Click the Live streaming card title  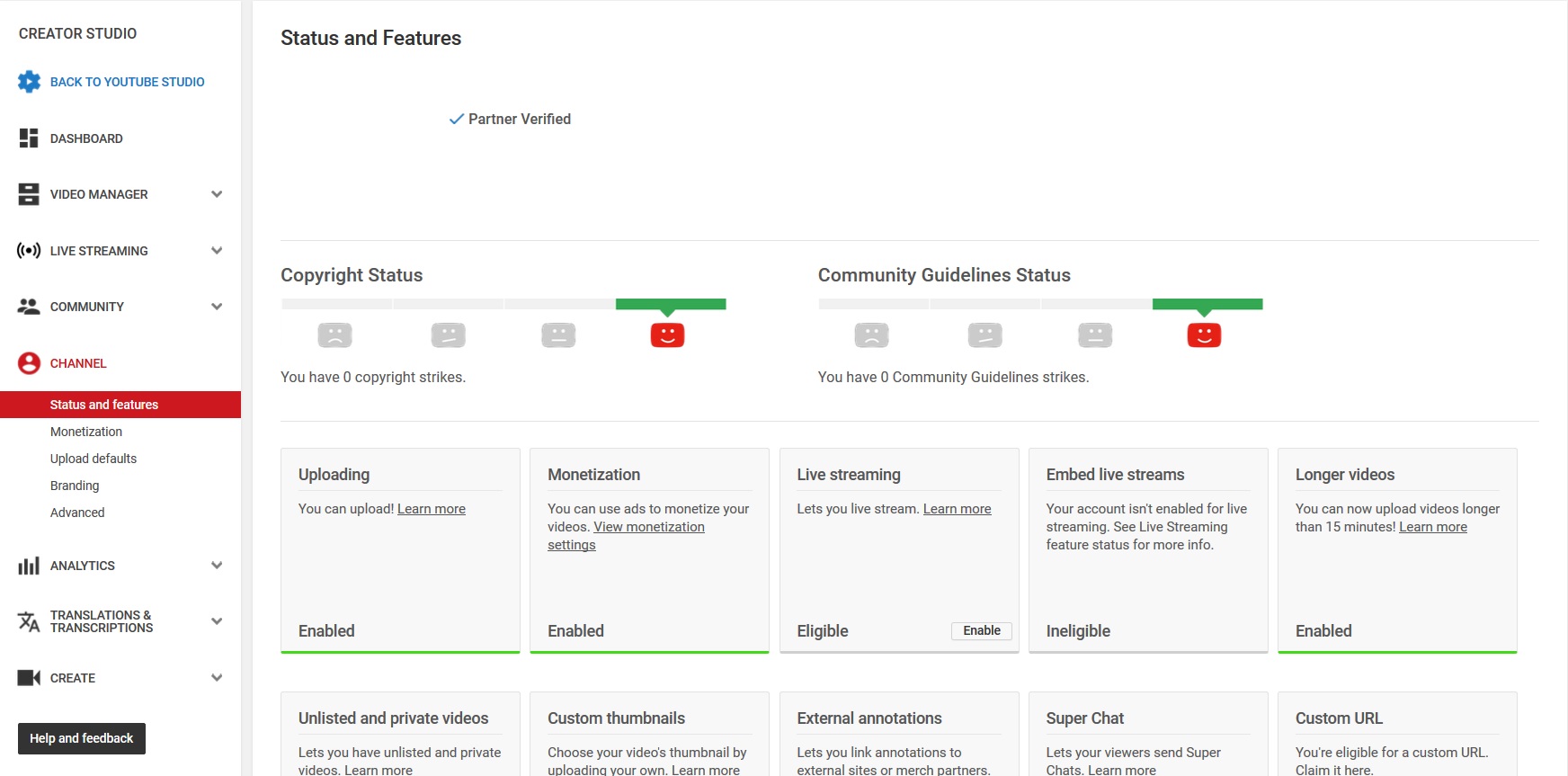849,475
